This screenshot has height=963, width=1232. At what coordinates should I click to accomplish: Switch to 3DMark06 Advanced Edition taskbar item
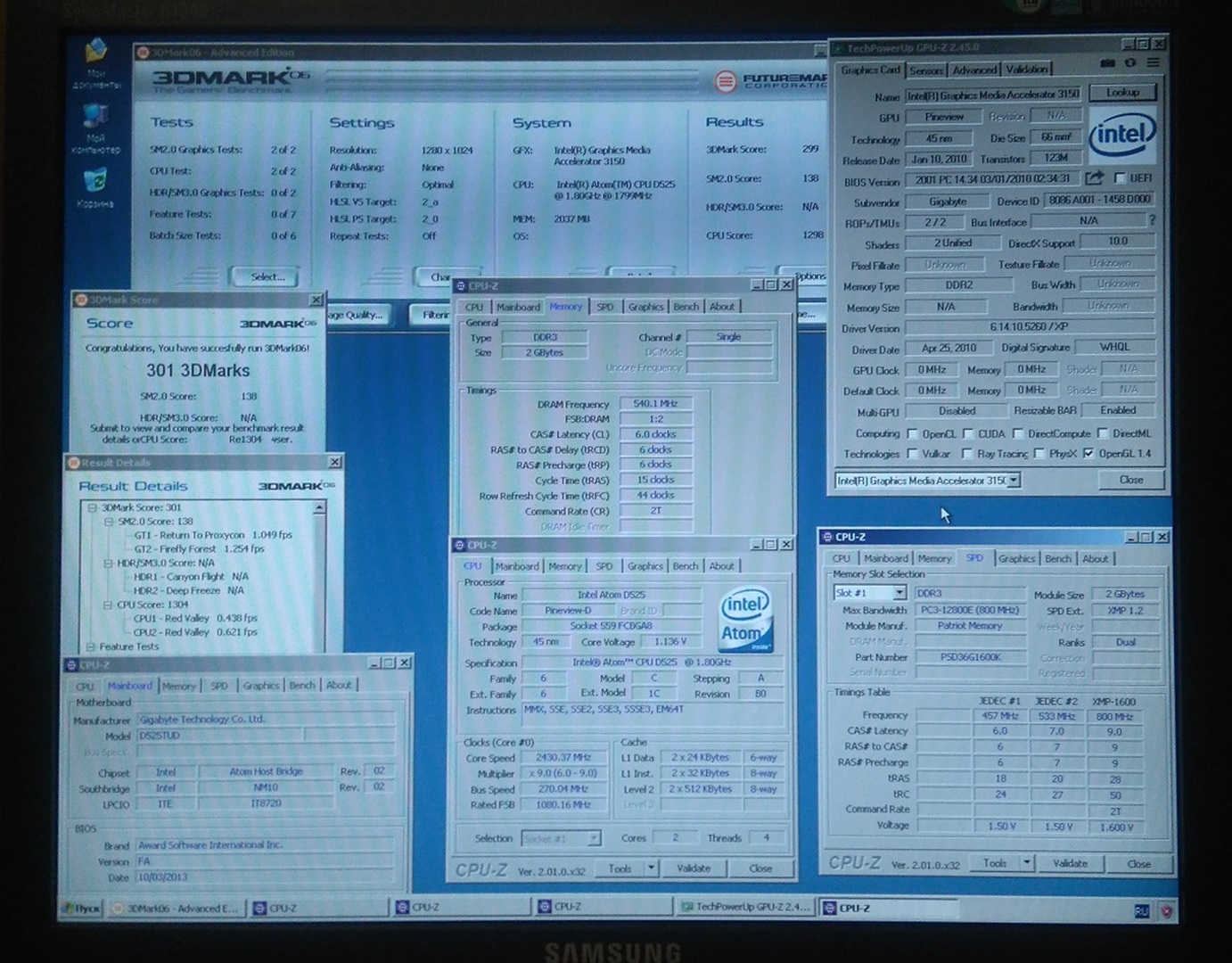[x=175, y=908]
